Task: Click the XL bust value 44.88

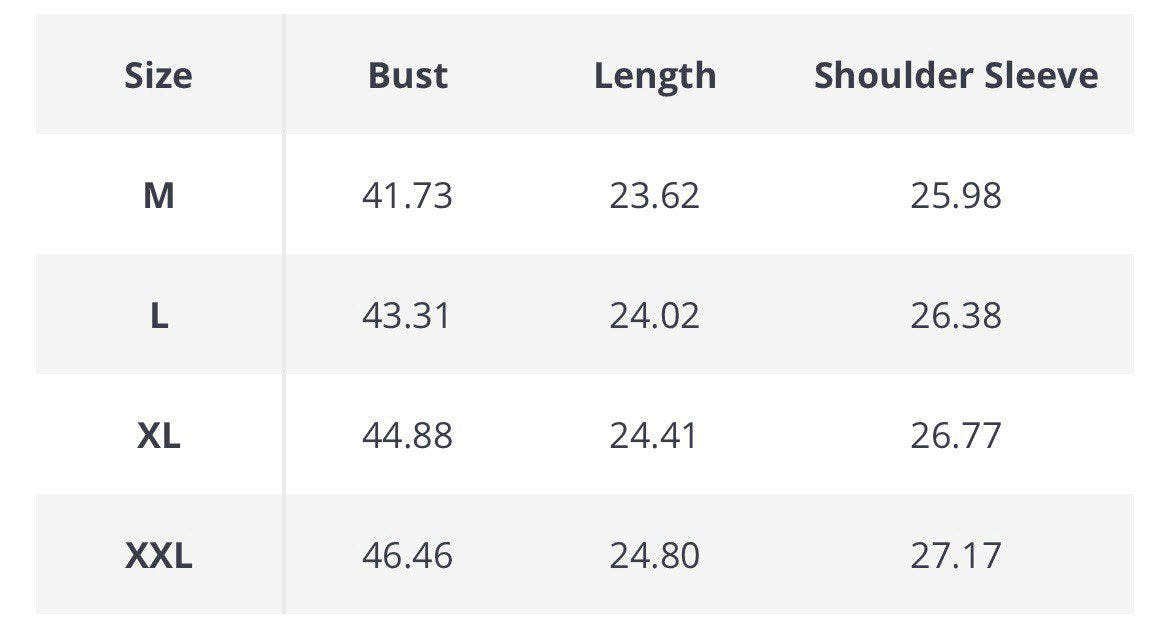Action: pos(407,436)
